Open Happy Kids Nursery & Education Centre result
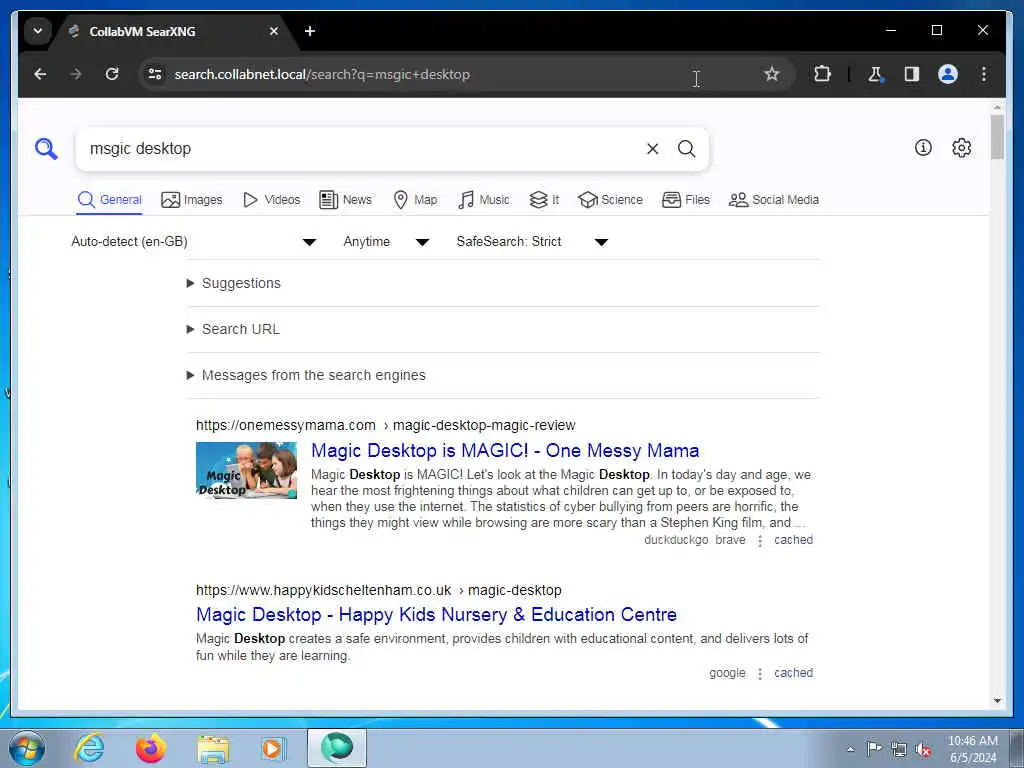1024x768 pixels. pyautogui.click(x=436, y=615)
